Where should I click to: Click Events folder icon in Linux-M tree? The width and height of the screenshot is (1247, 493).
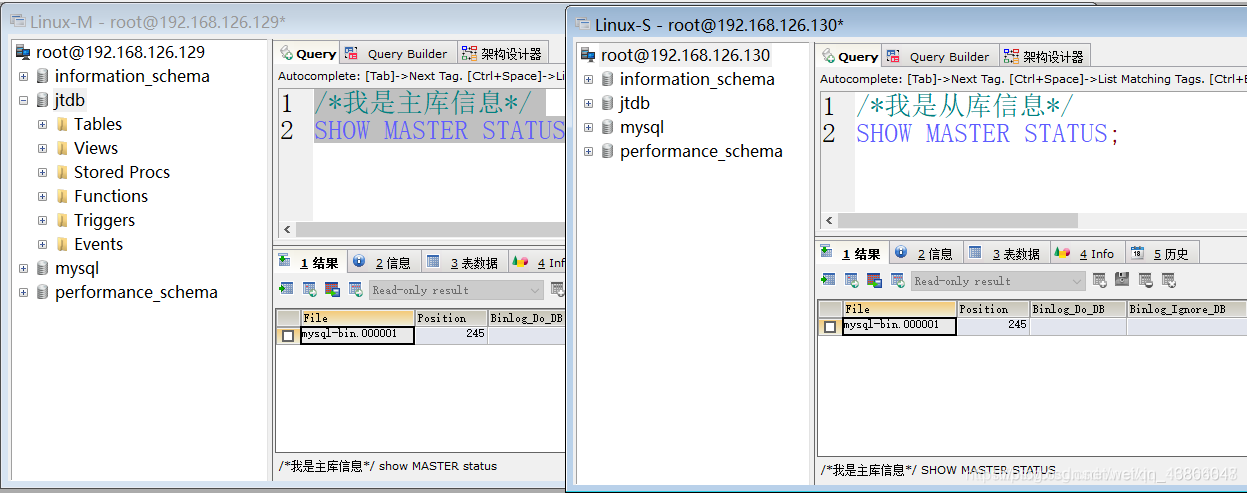pyautogui.click(x=62, y=244)
